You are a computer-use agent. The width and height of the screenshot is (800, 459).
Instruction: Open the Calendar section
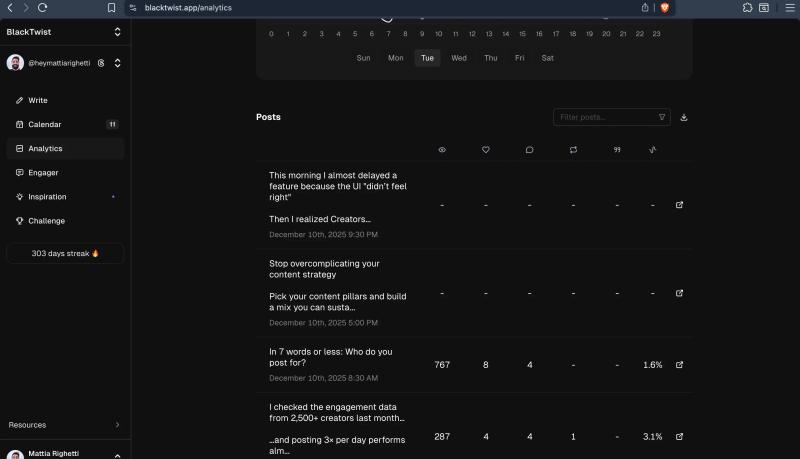click(x=65, y=124)
